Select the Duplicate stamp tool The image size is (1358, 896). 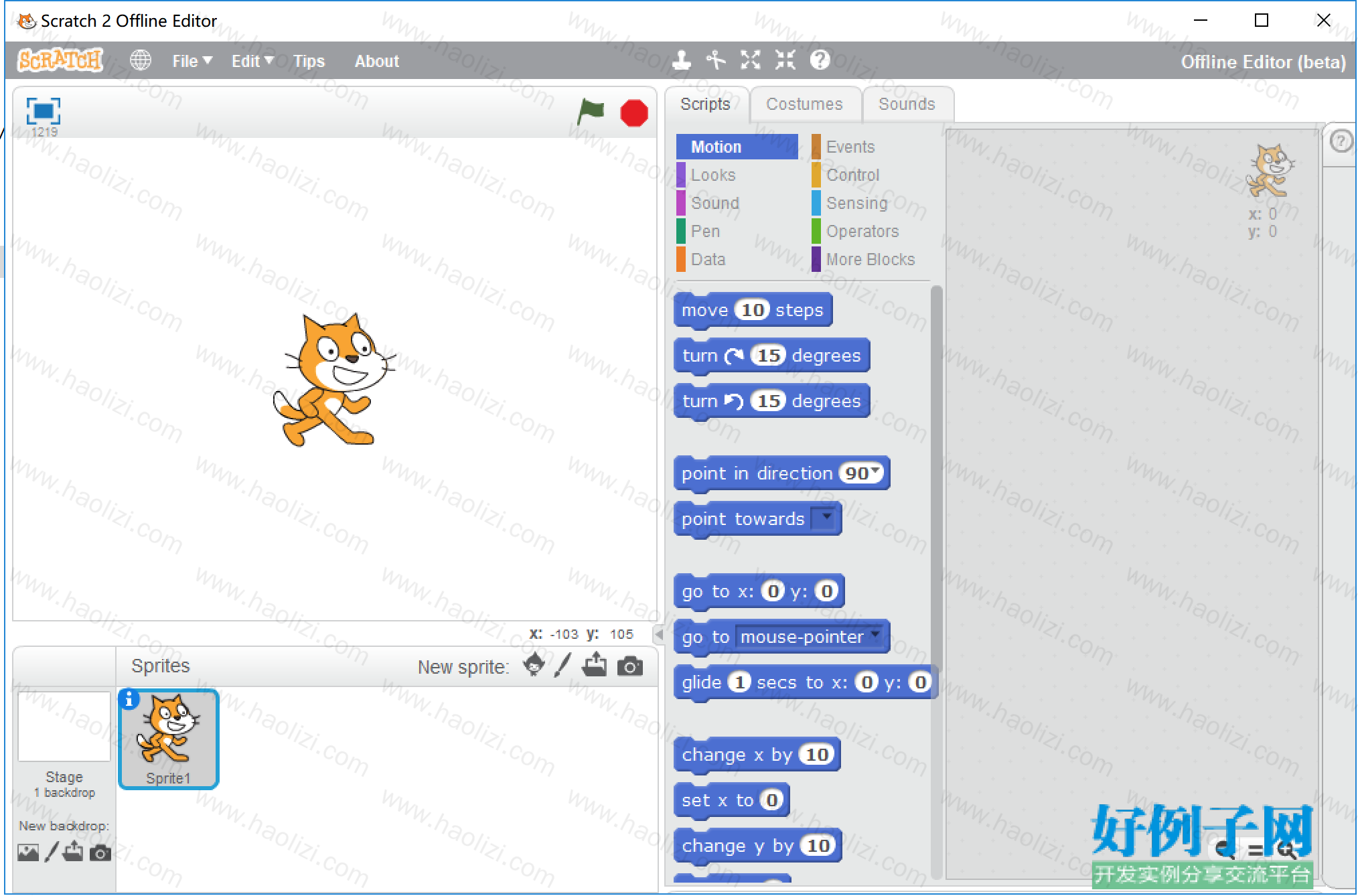click(x=682, y=60)
